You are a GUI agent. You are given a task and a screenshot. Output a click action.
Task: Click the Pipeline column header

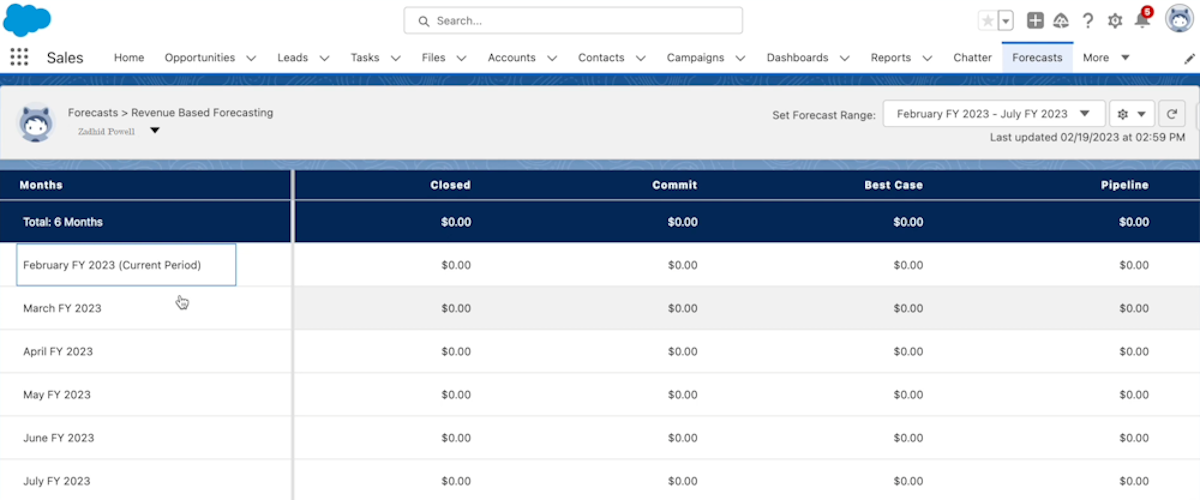click(1125, 185)
